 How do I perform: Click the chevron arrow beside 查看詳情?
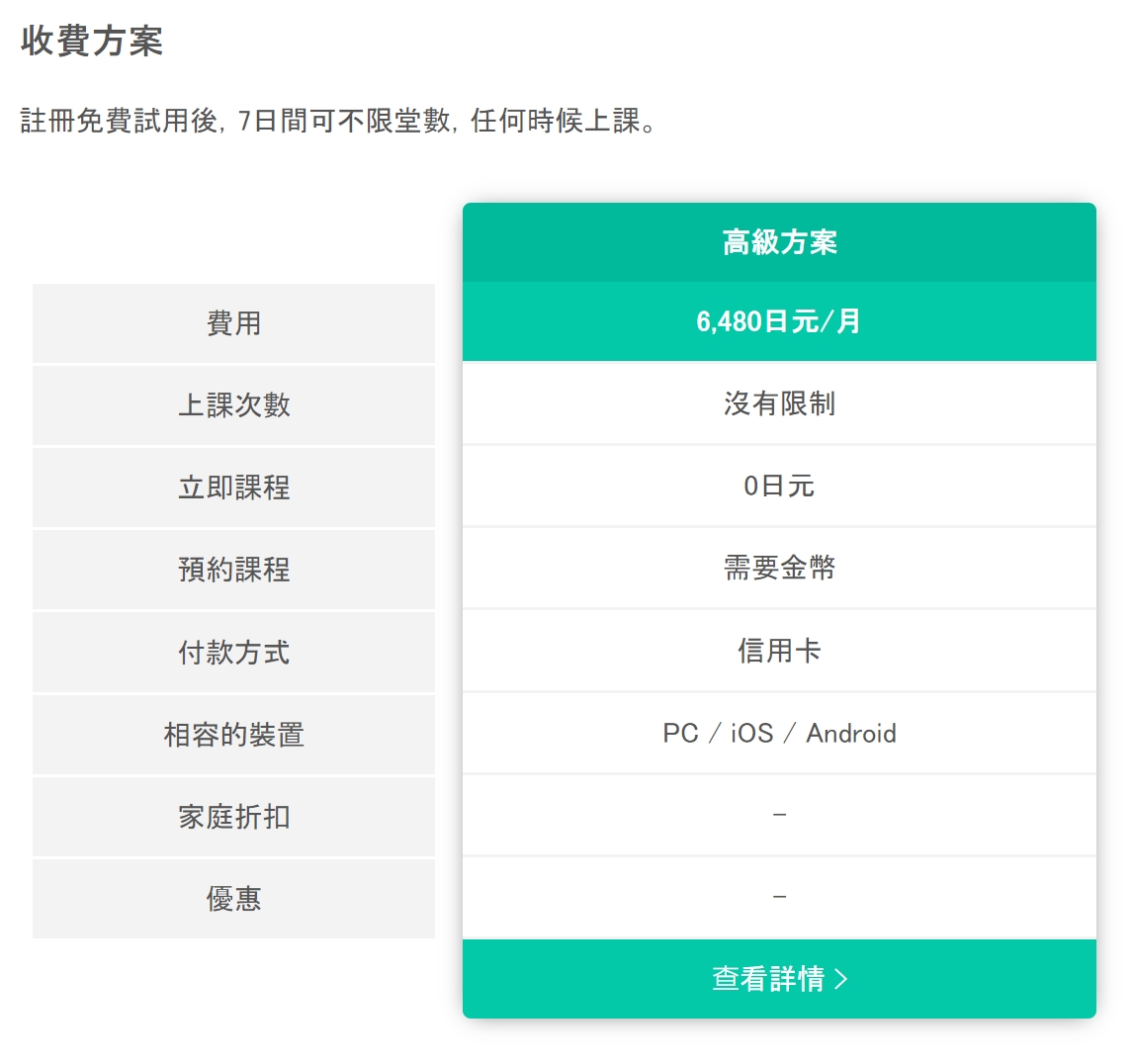click(841, 979)
